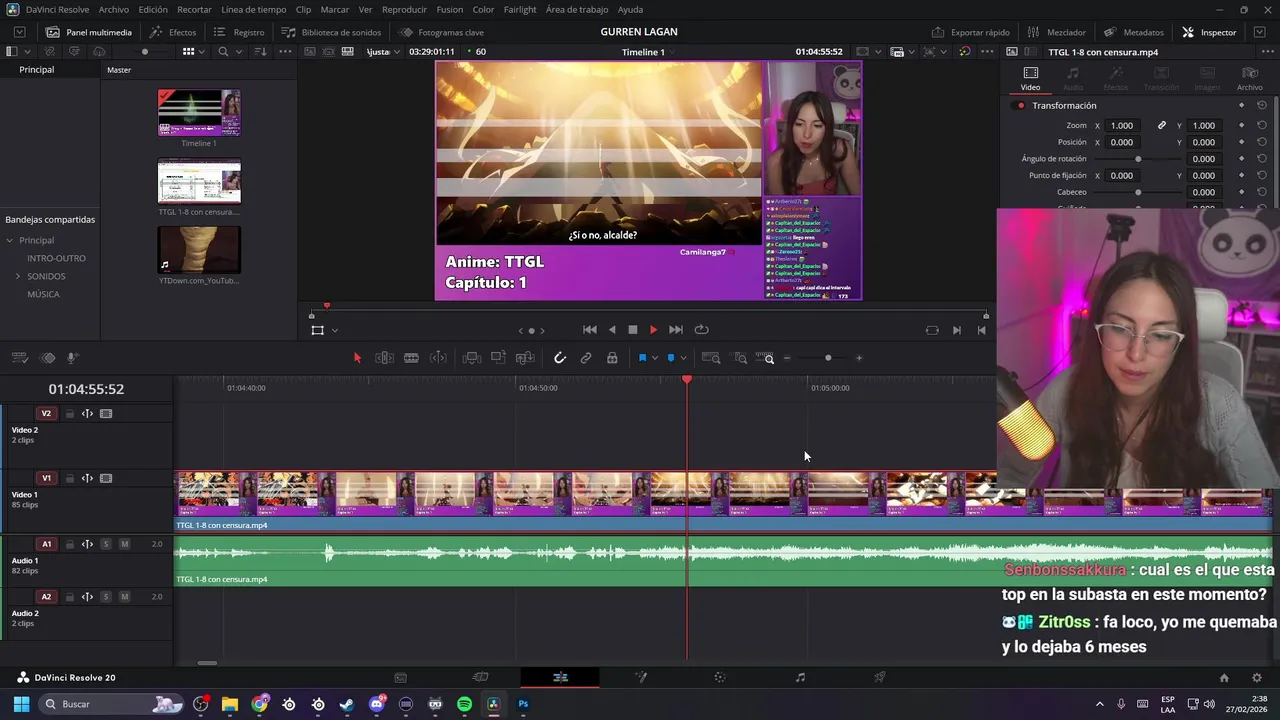The width and height of the screenshot is (1280, 720).
Task: Play the timeline in reverse
Action: [x=612, y=330]
